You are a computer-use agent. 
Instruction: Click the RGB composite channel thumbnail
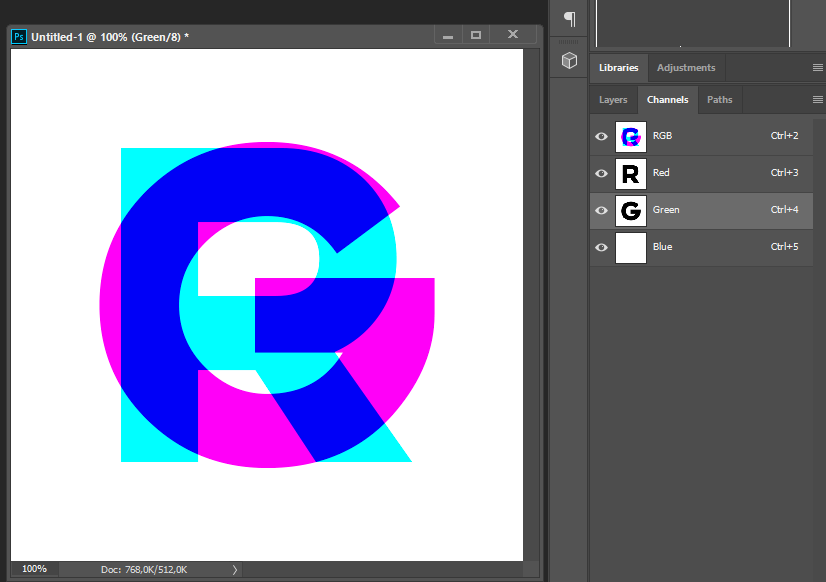tap(631, 136)
